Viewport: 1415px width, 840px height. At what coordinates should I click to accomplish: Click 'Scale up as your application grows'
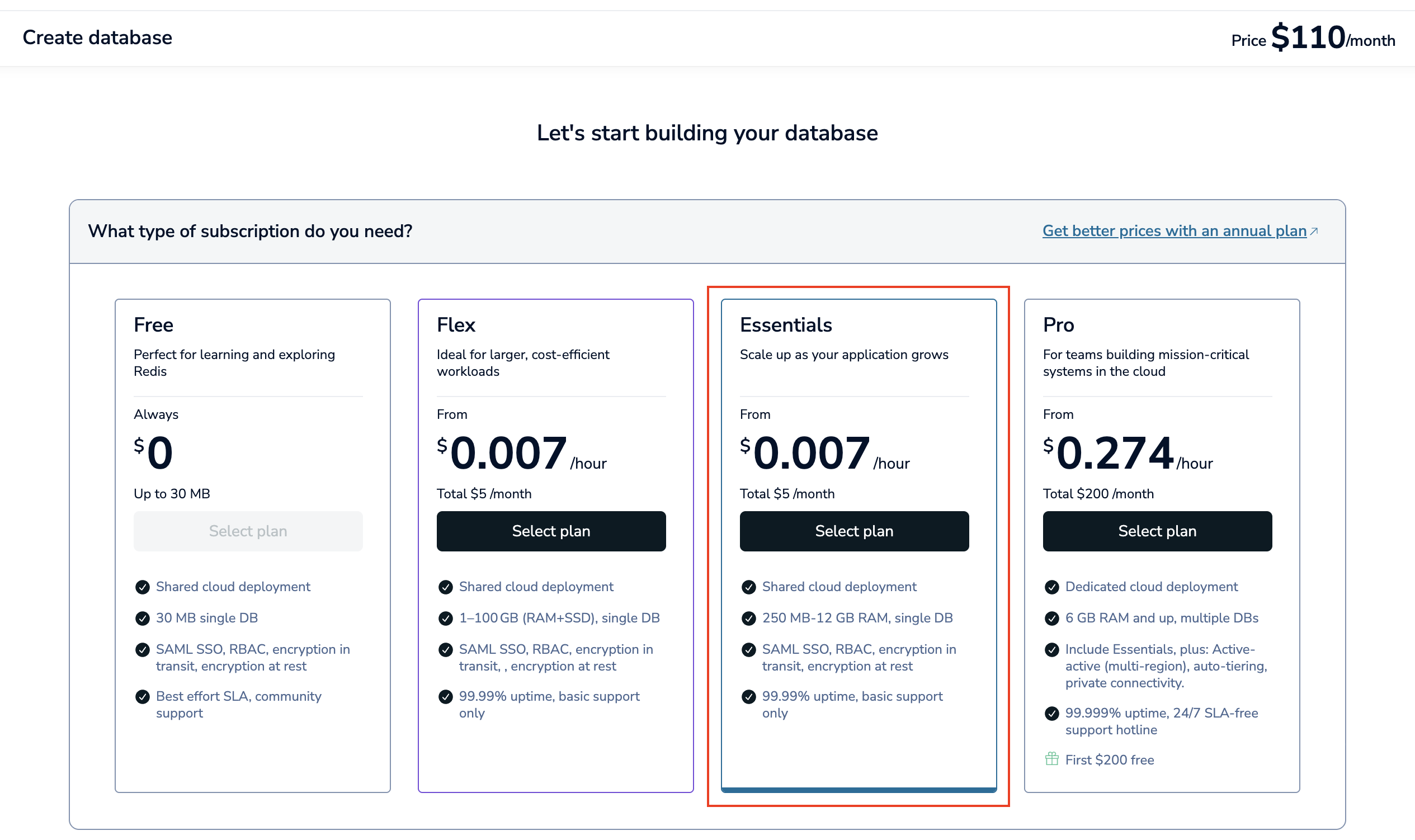tap(844, 355)
